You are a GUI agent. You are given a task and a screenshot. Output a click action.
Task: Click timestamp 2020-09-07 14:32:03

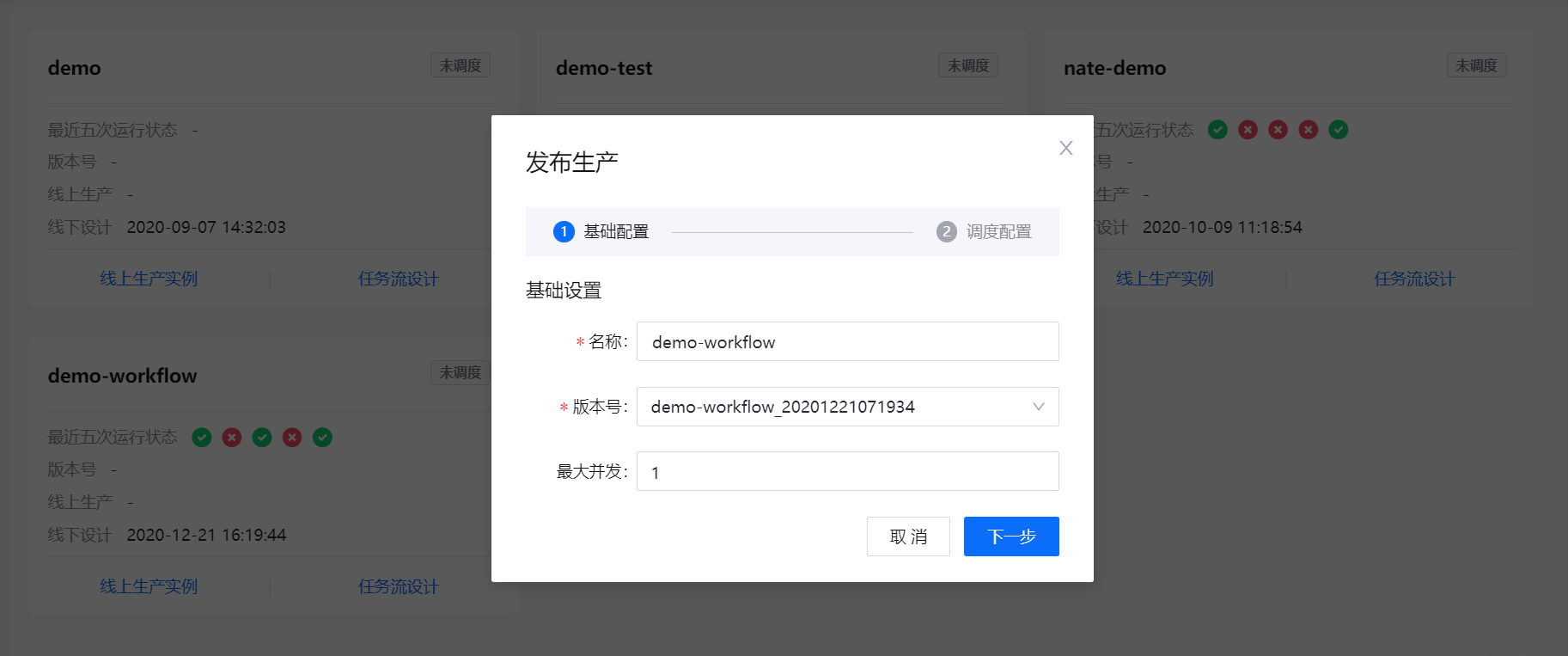tap(206, 227)
